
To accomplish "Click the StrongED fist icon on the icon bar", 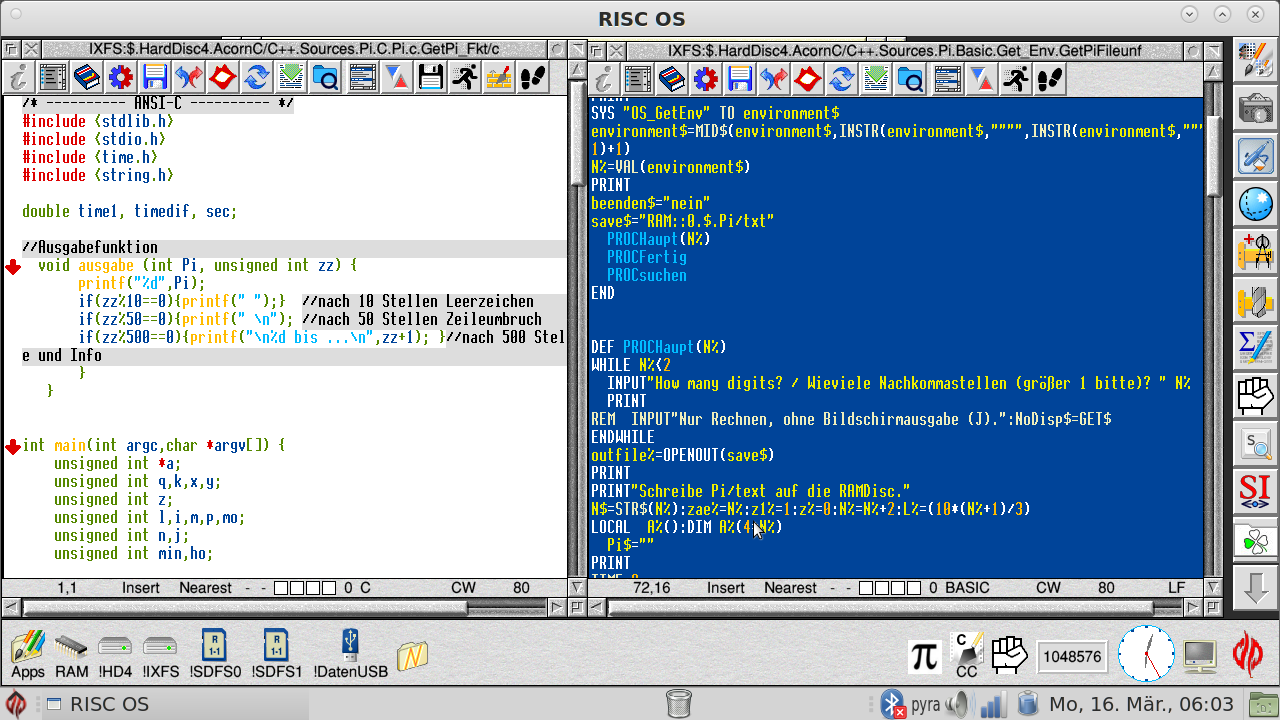I will coord(1009,656).
